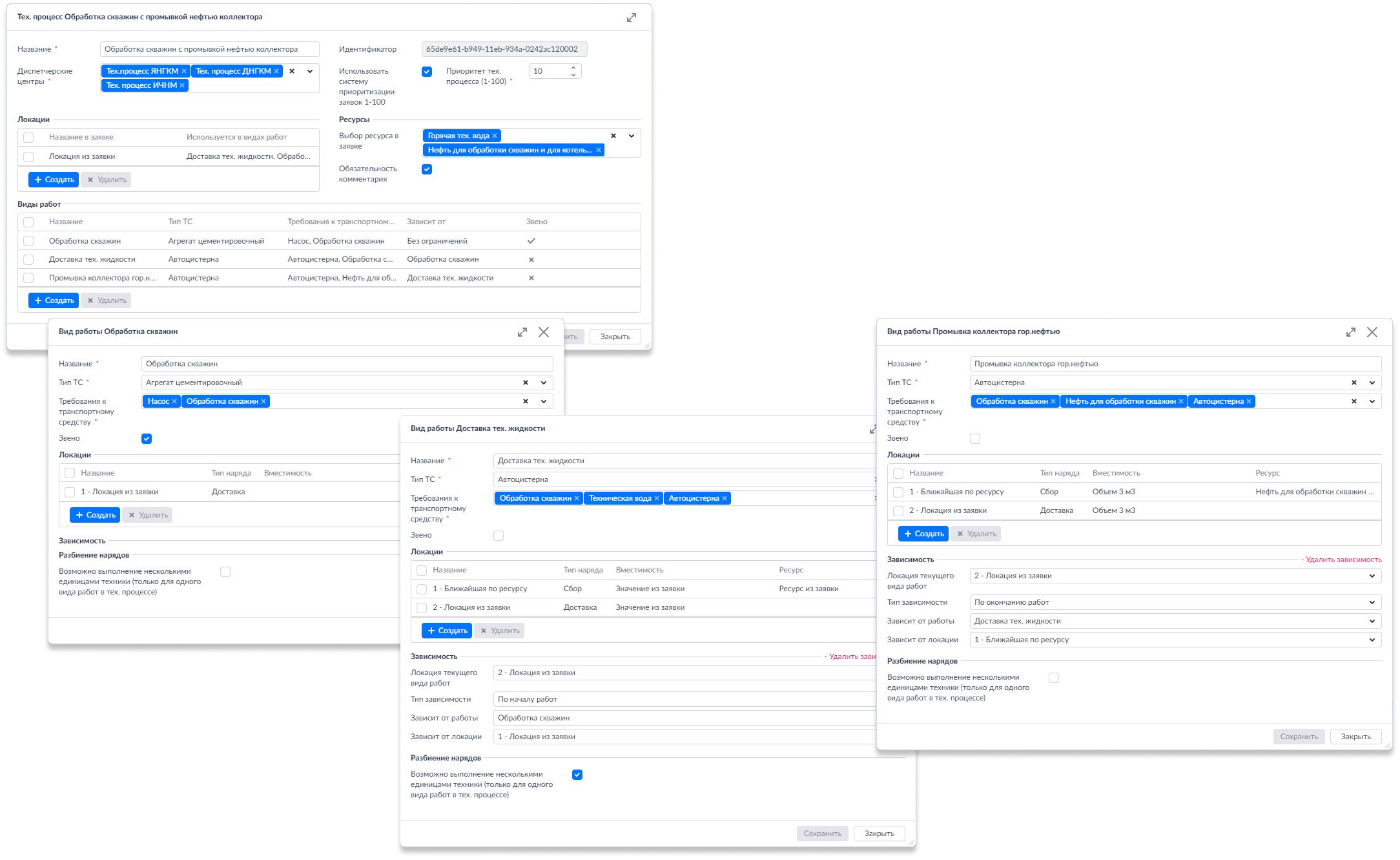The image size is (1400, 860).
Task: Expand the main tech process dialog fullscreen
Action: coord(631,17)
